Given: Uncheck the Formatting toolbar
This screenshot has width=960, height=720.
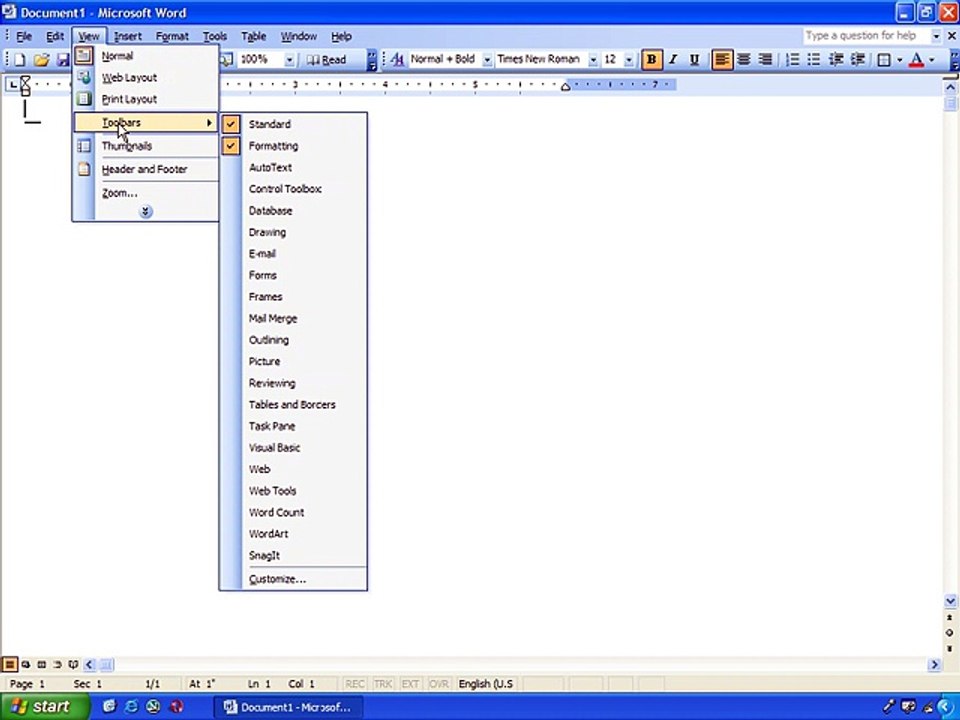Looking at the screenshot, I should tap(293, 146).
